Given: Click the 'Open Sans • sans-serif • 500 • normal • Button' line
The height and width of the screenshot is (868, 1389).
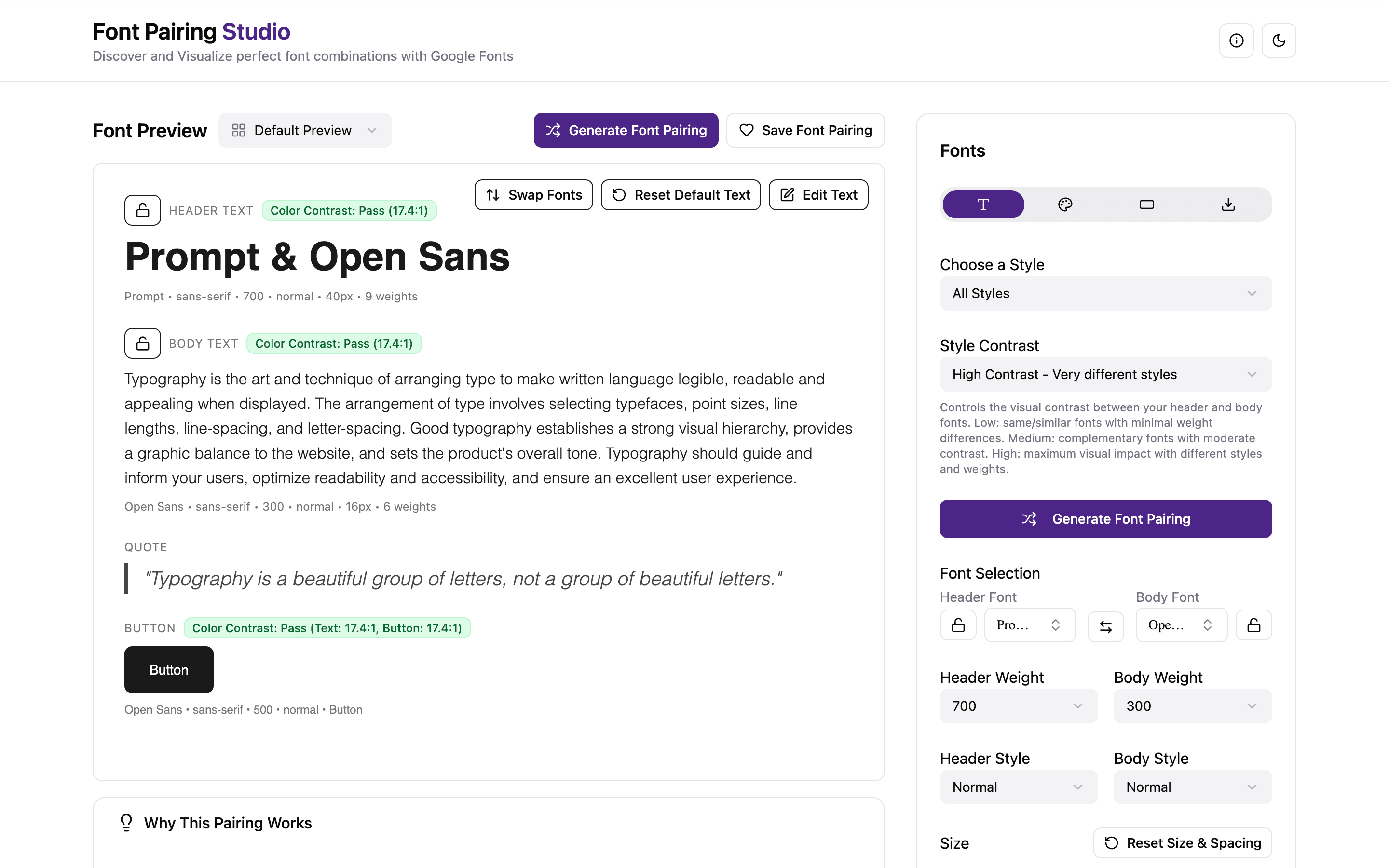Looking at the screenshot, I should click(244, 710).
